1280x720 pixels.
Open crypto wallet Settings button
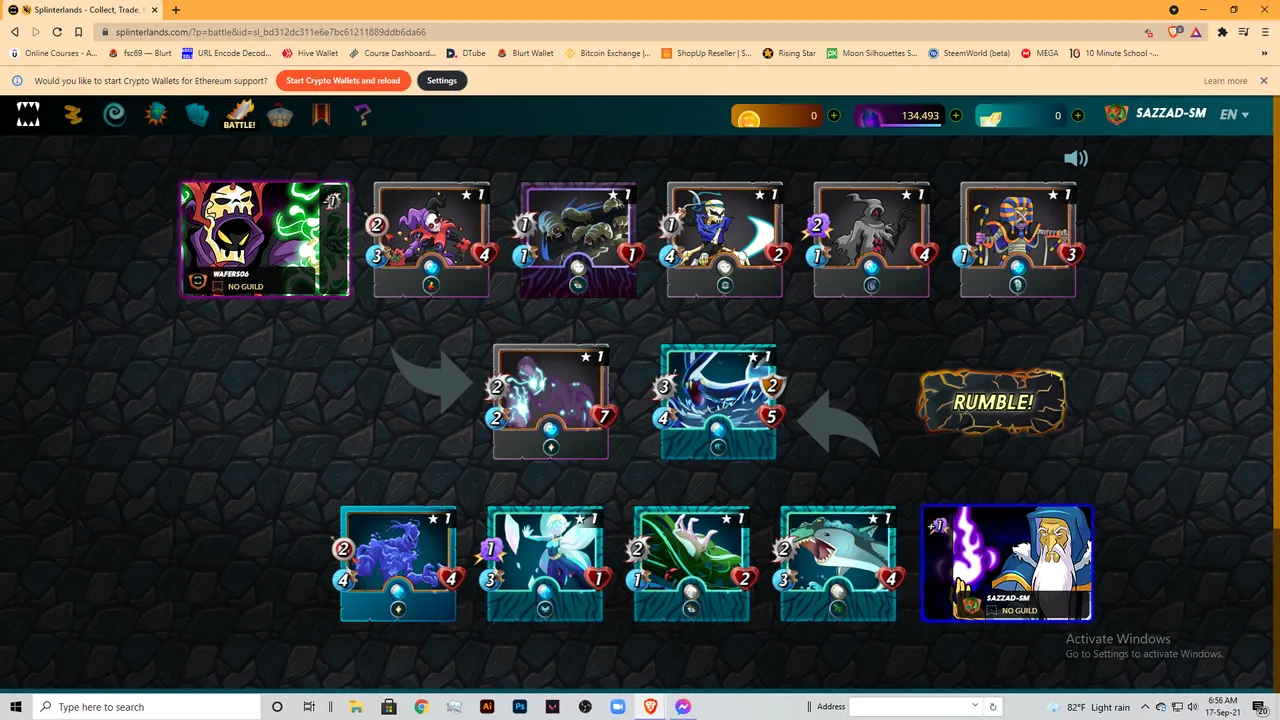pos(442,81)
